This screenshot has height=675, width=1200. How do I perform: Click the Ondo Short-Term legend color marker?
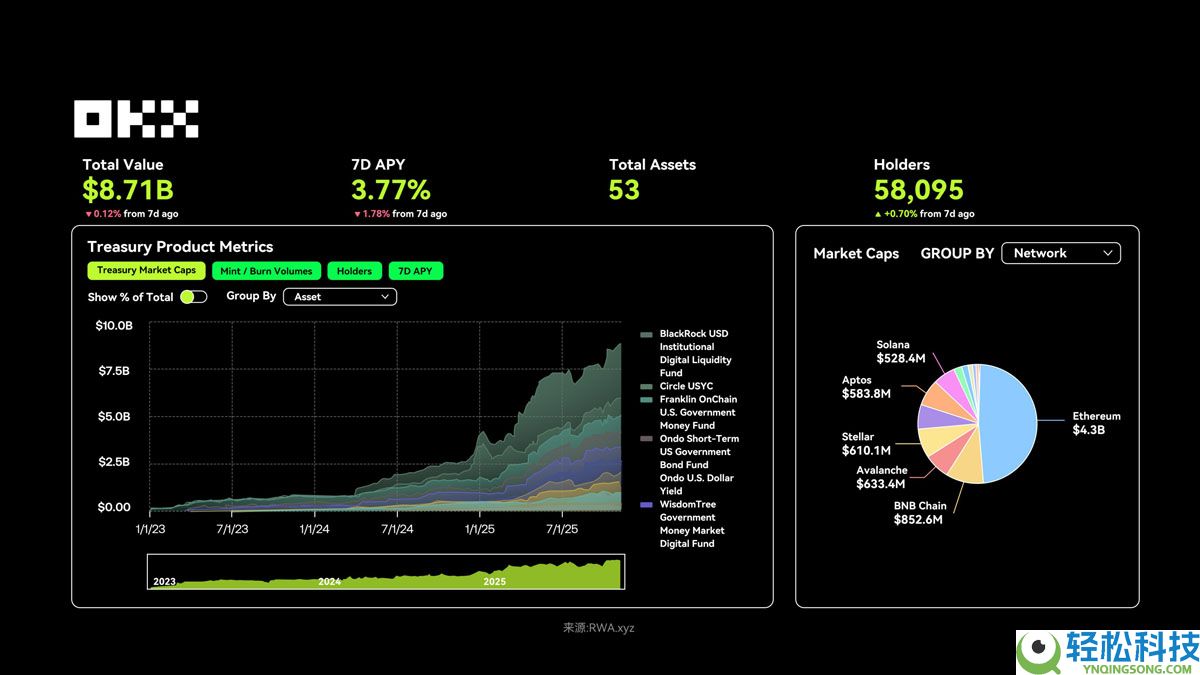tap(647, 439)
